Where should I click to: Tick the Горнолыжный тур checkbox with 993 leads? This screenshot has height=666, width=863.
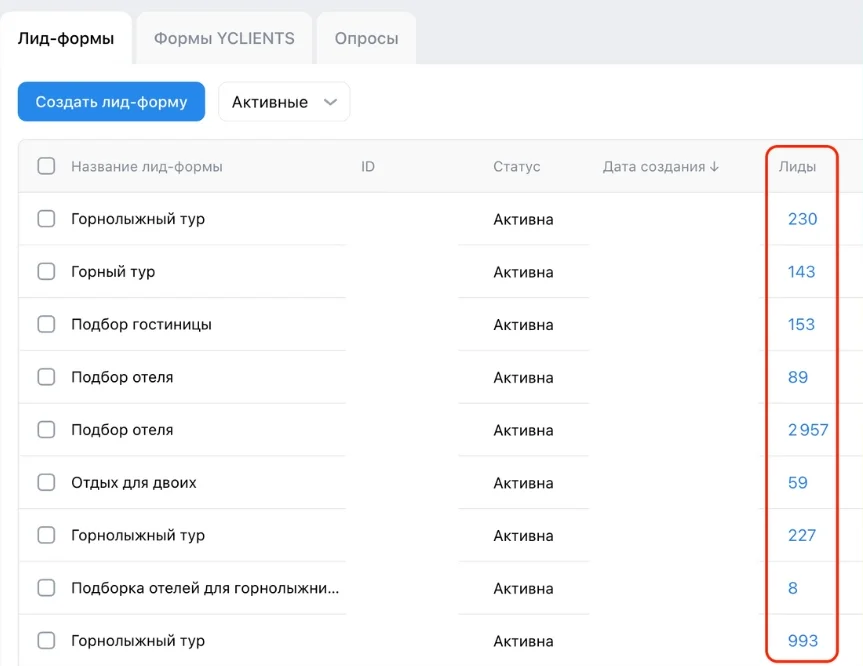click(46, 641)
